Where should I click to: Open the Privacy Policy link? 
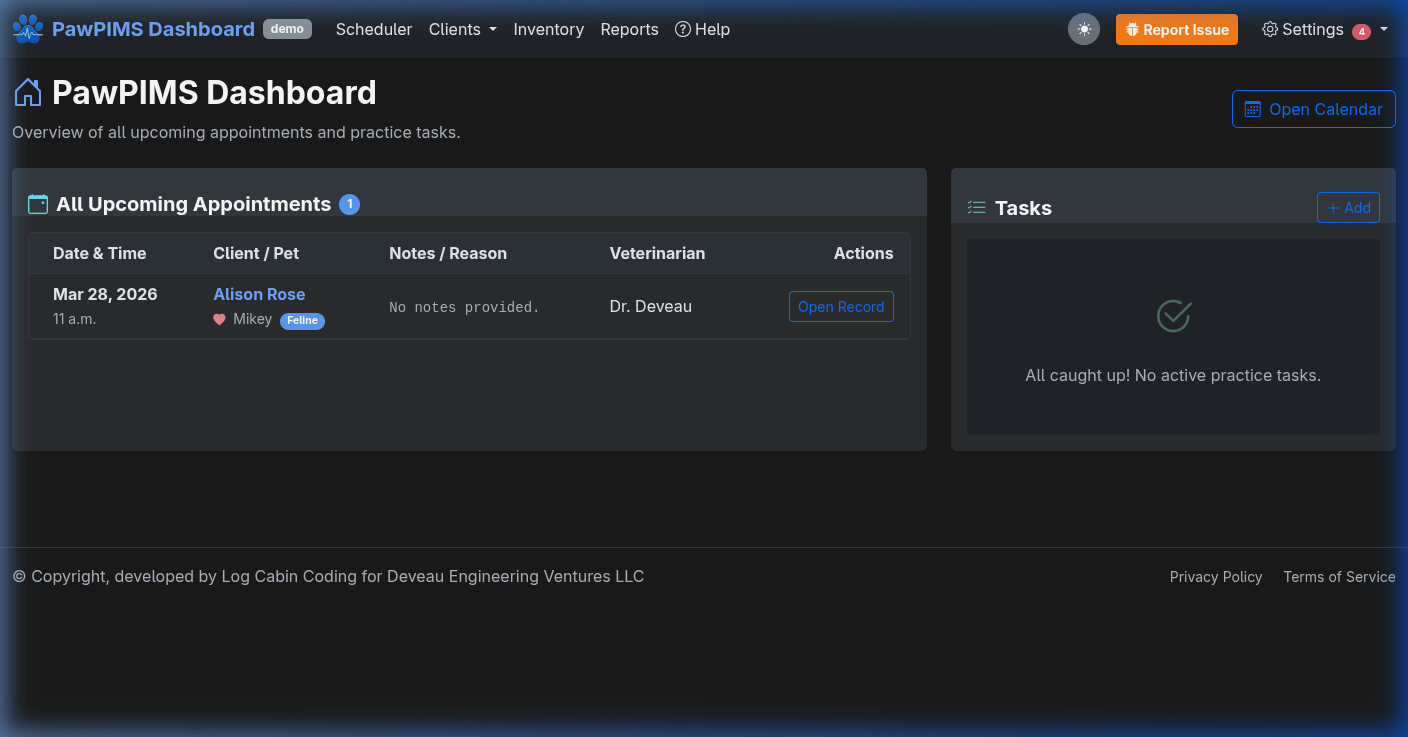[1216, 577]
